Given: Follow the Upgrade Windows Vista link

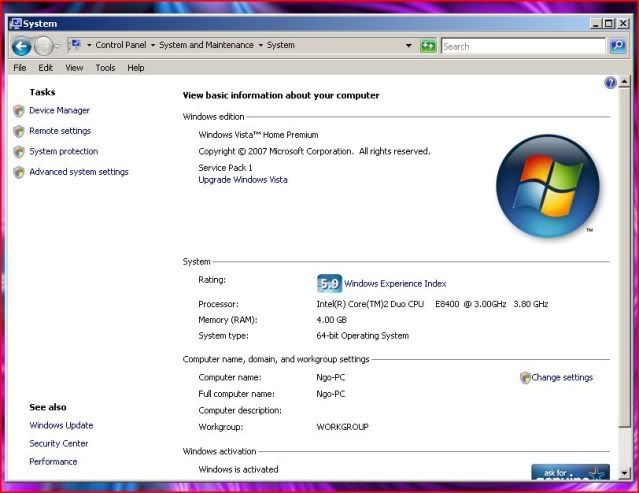Looking at the screenshot, I should 243,180.
